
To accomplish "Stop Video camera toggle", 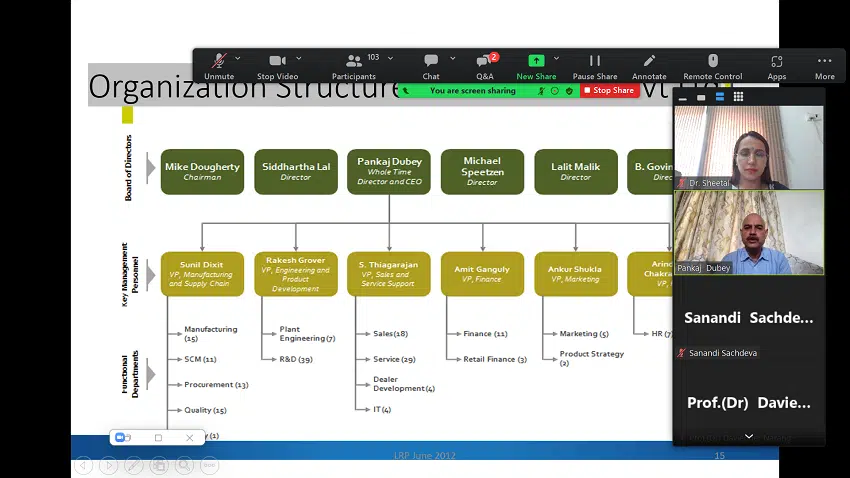I will click(x=277, y=66).
